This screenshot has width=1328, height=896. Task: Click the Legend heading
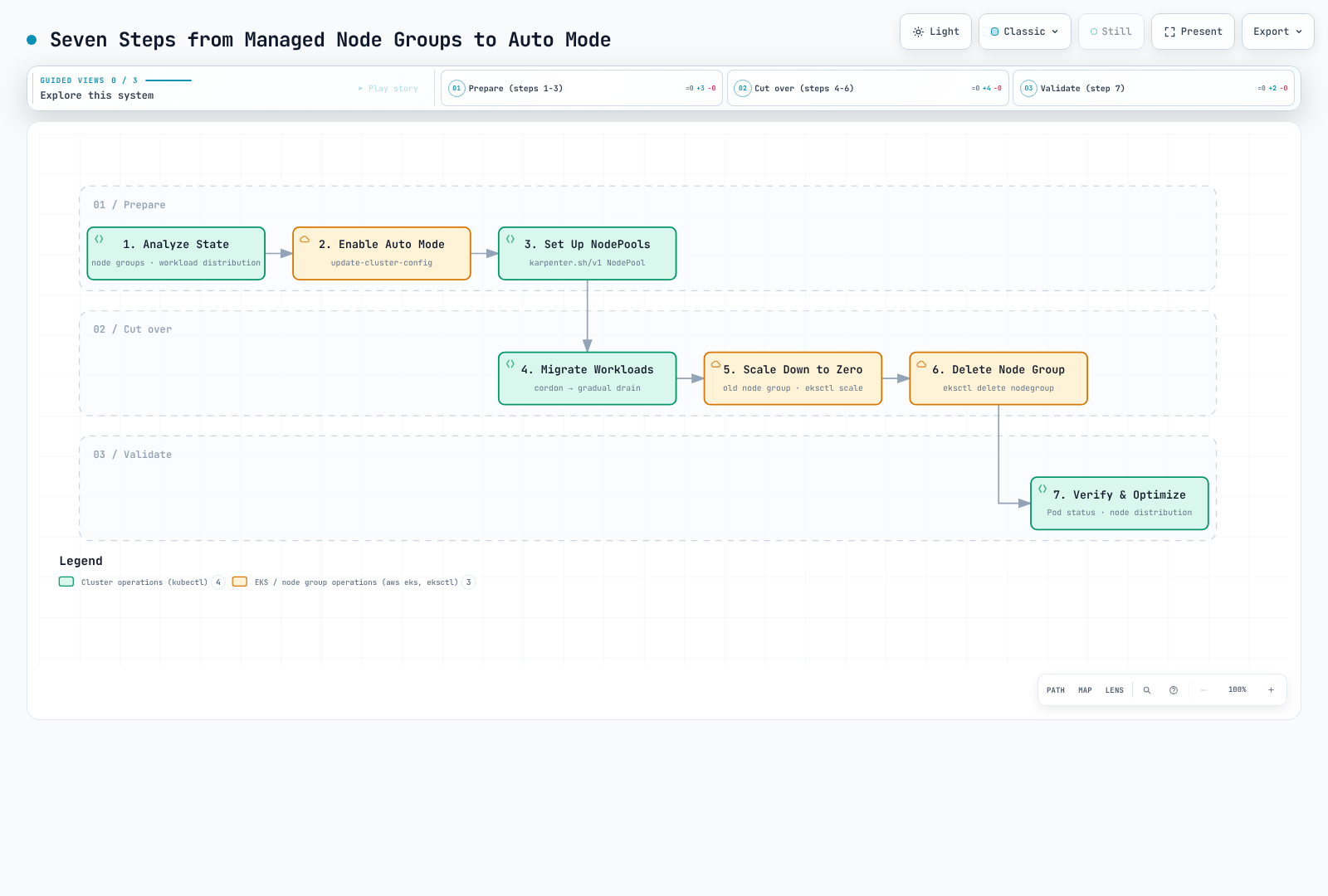pyautogui.click(x=81, y=561)
